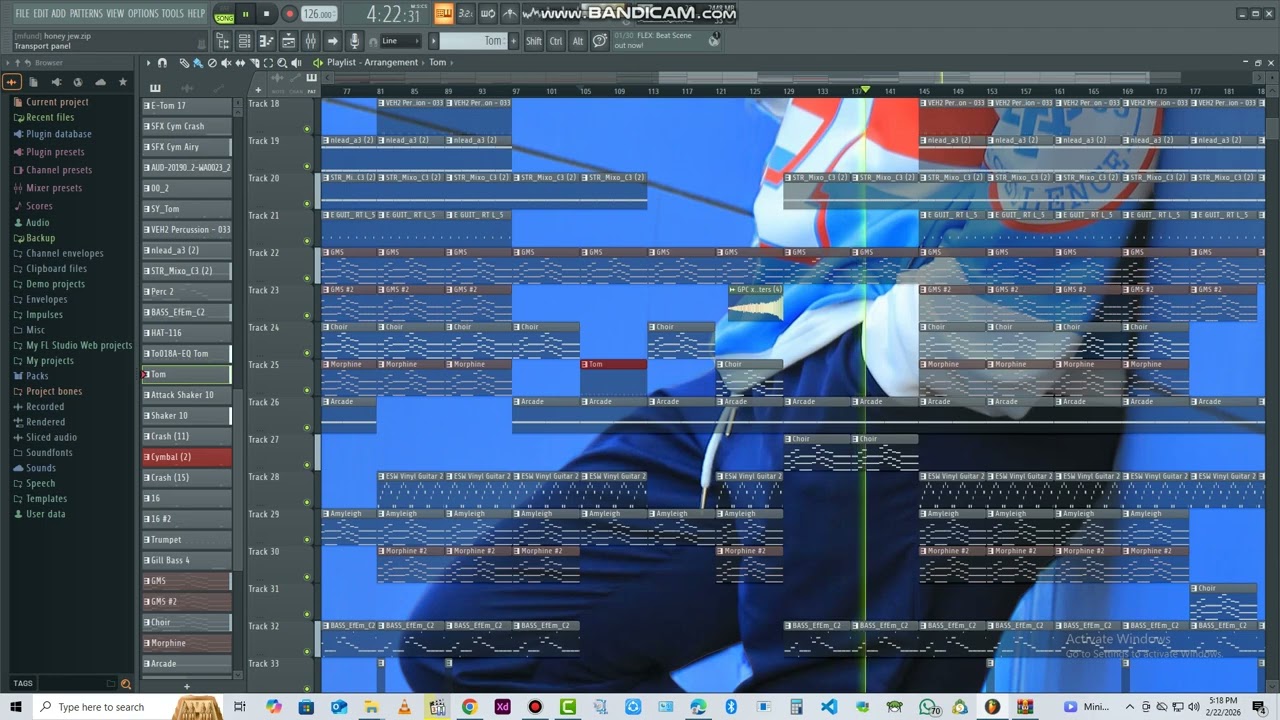Screen dimensions: 1280x720
Task: Select the playlist Draw pencil tool
Action: [x=184, y=63]
